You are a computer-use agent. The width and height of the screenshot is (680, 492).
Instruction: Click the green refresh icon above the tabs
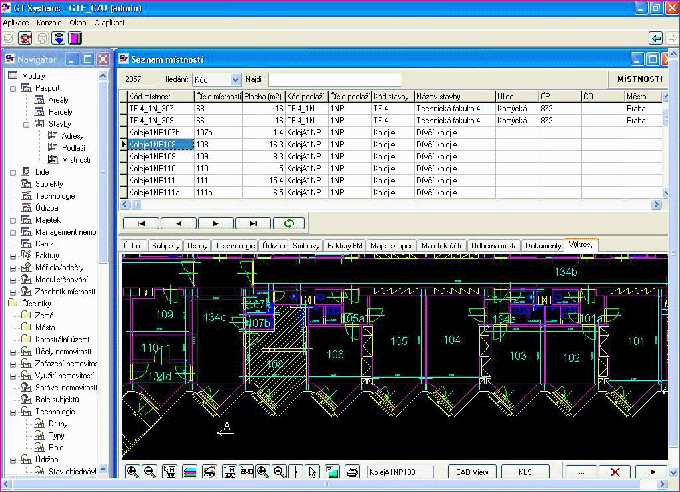click(x=289, y=223)
